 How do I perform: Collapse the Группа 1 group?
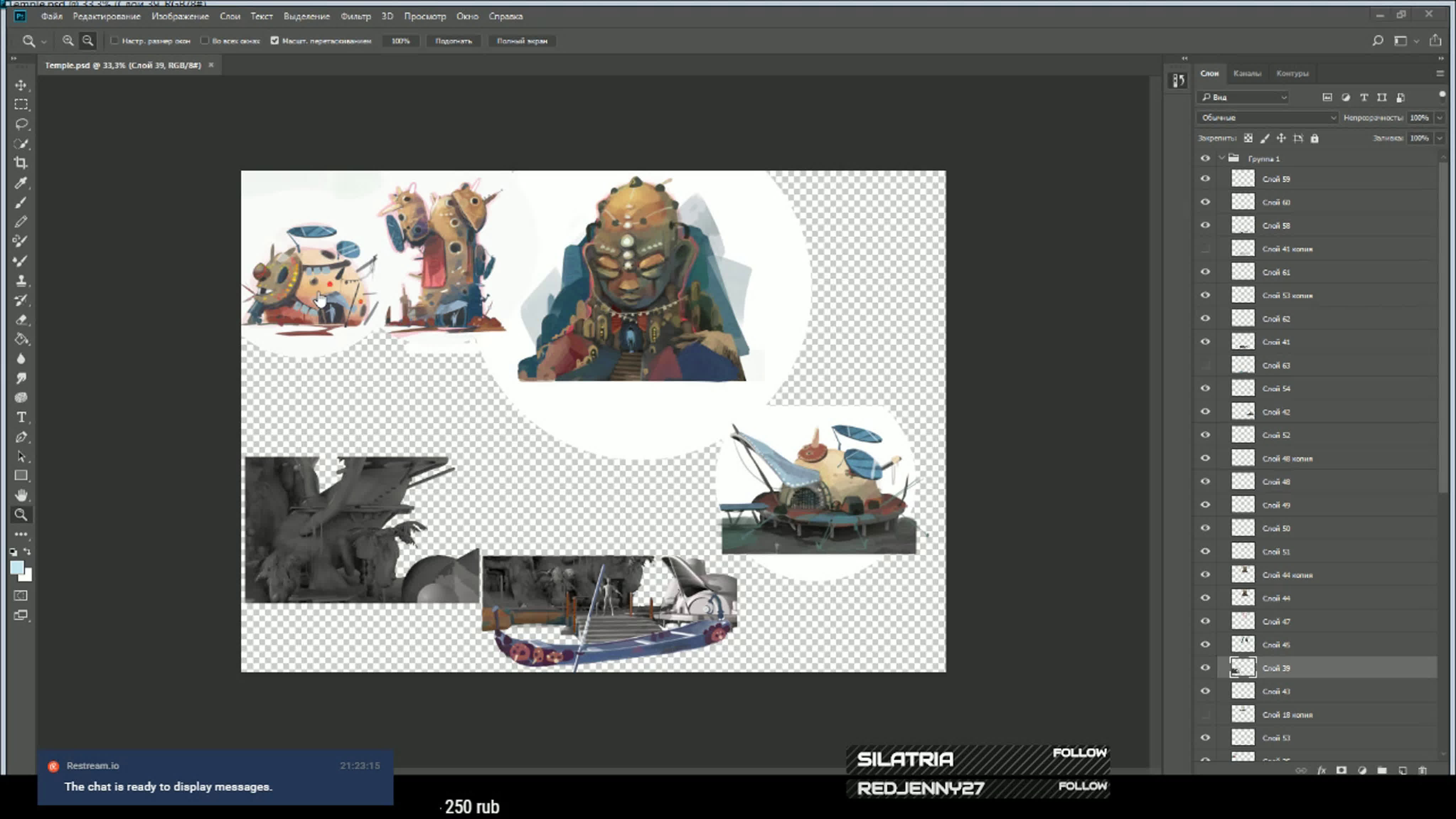pyautogui.click(x=1221, y=158)
